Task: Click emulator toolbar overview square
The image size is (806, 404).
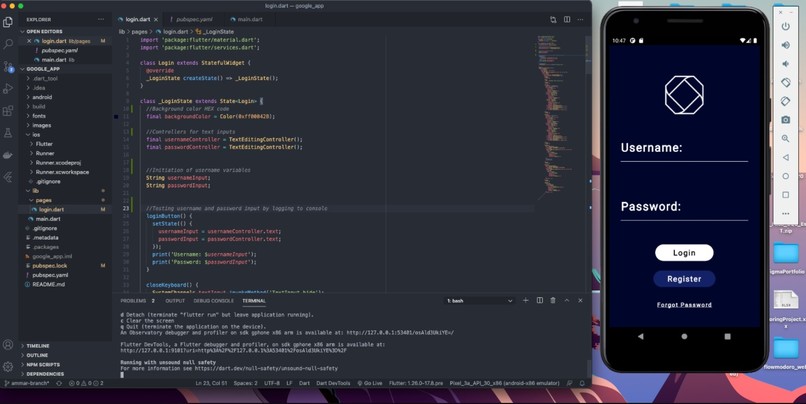Action: point(785,195)
